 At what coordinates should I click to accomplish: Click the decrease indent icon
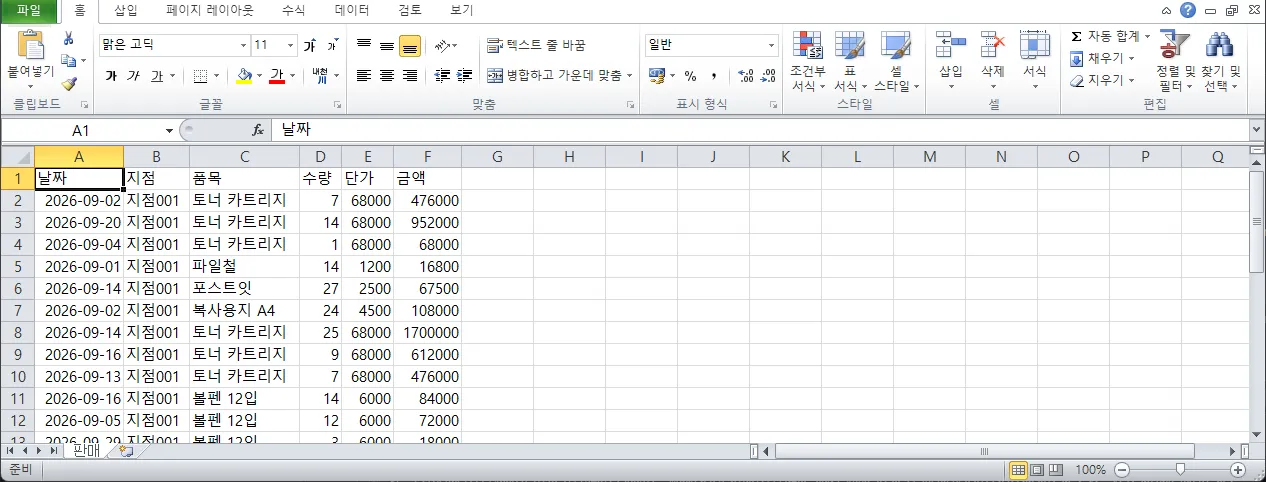point(441,76)
